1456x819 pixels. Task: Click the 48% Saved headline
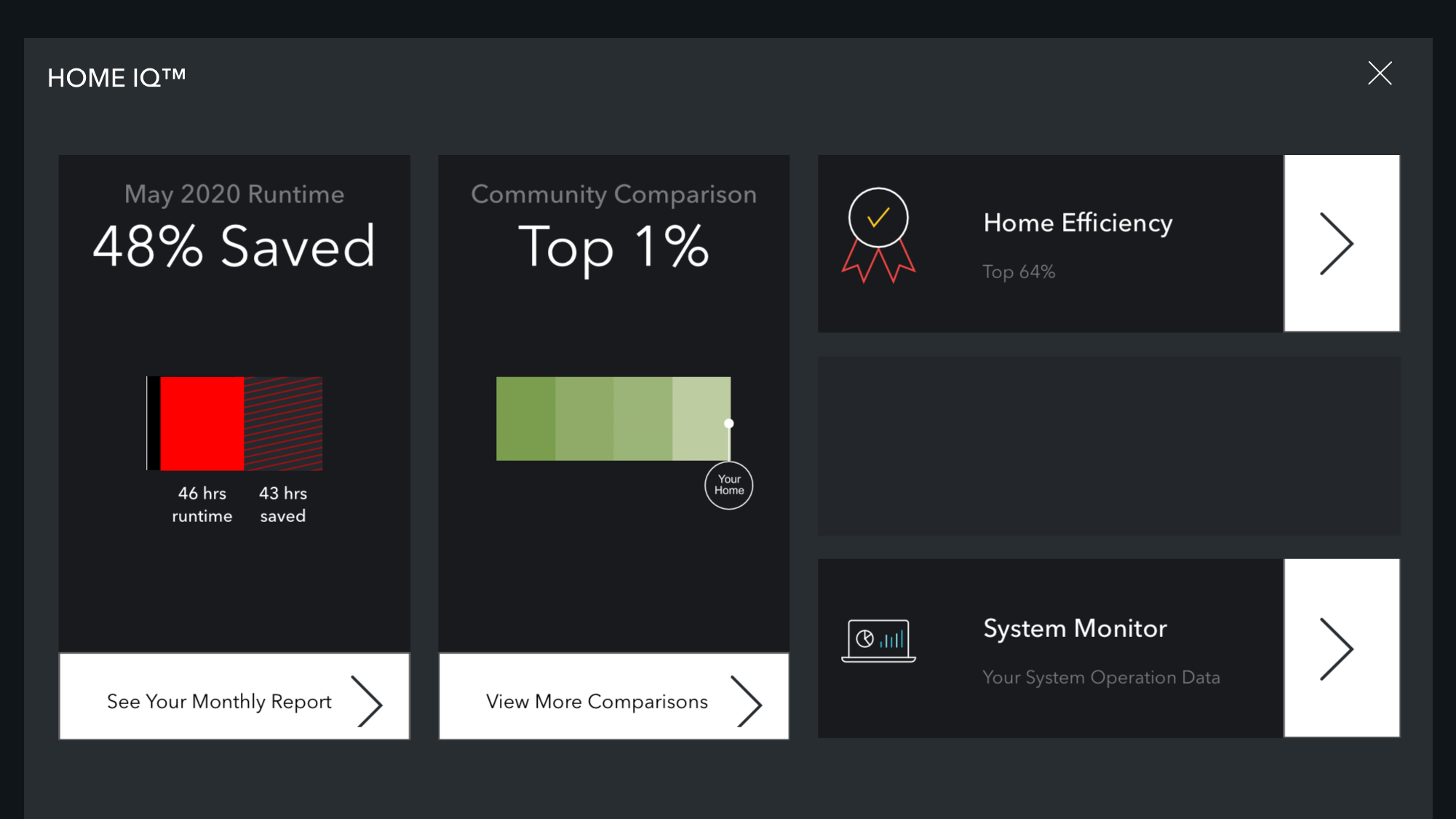pos(234,247)
